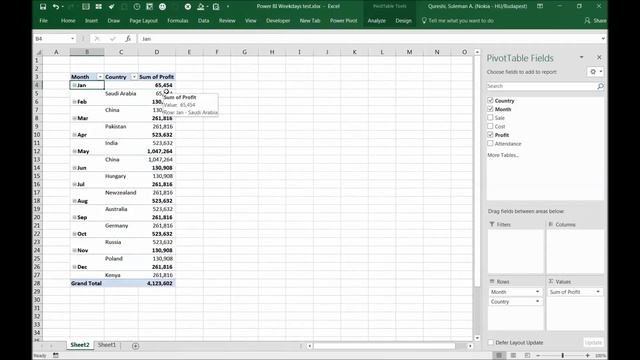
Task: Click the macro recording icon in the status bar
Action: 56,356
